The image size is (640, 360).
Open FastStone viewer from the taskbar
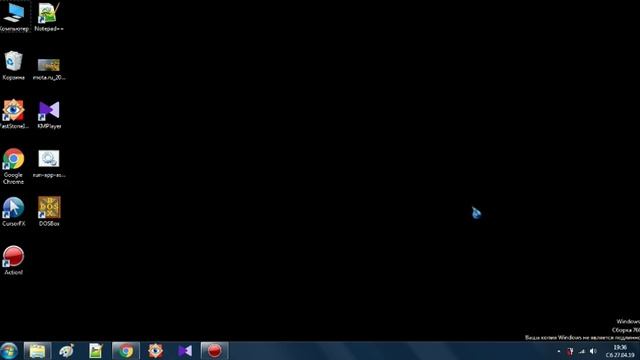tap(156, 351)
